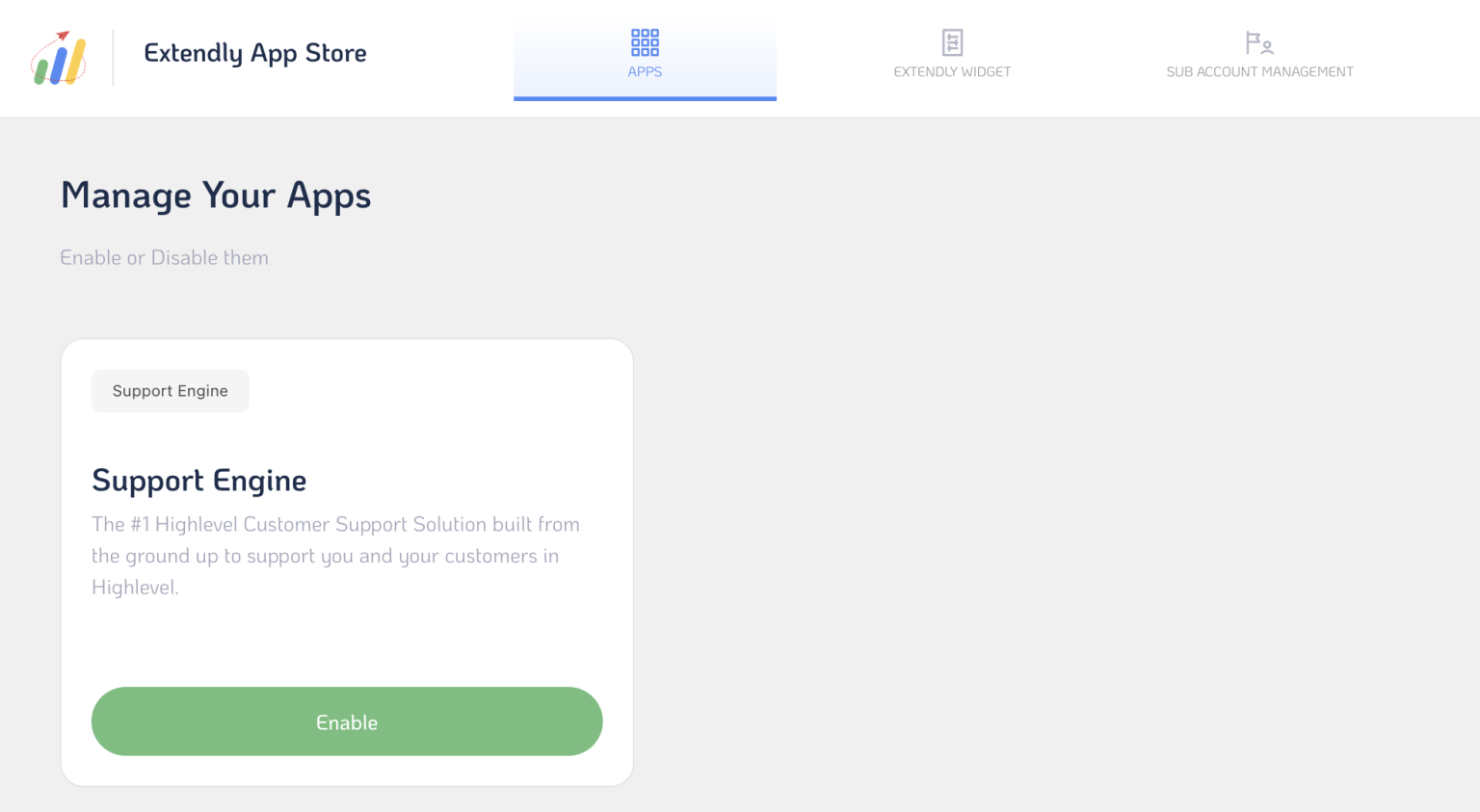This screenshot has width=1480, height=812.
Task: Click the red paper-plane arrow in logo
Action: click(x=64, y=36)
